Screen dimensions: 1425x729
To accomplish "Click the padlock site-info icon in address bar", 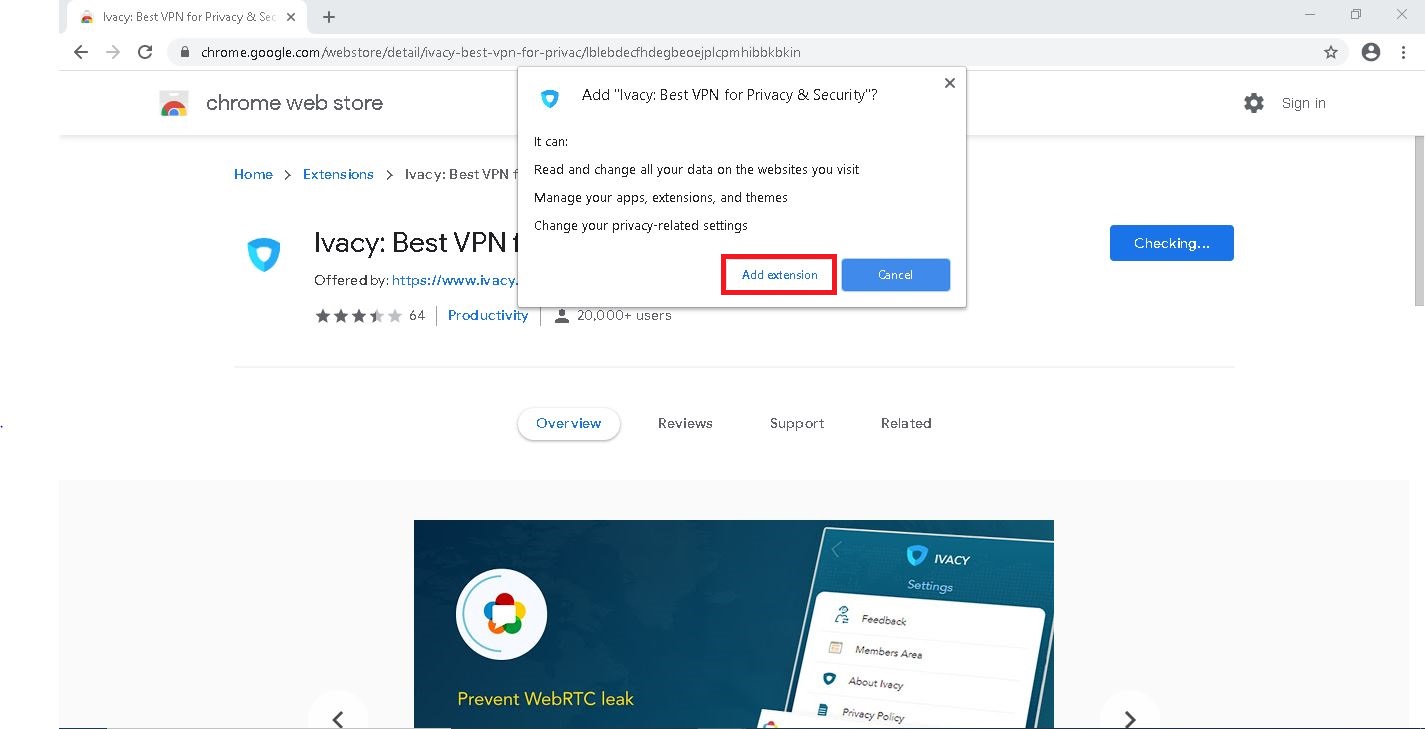I will [x=185, y=52].
